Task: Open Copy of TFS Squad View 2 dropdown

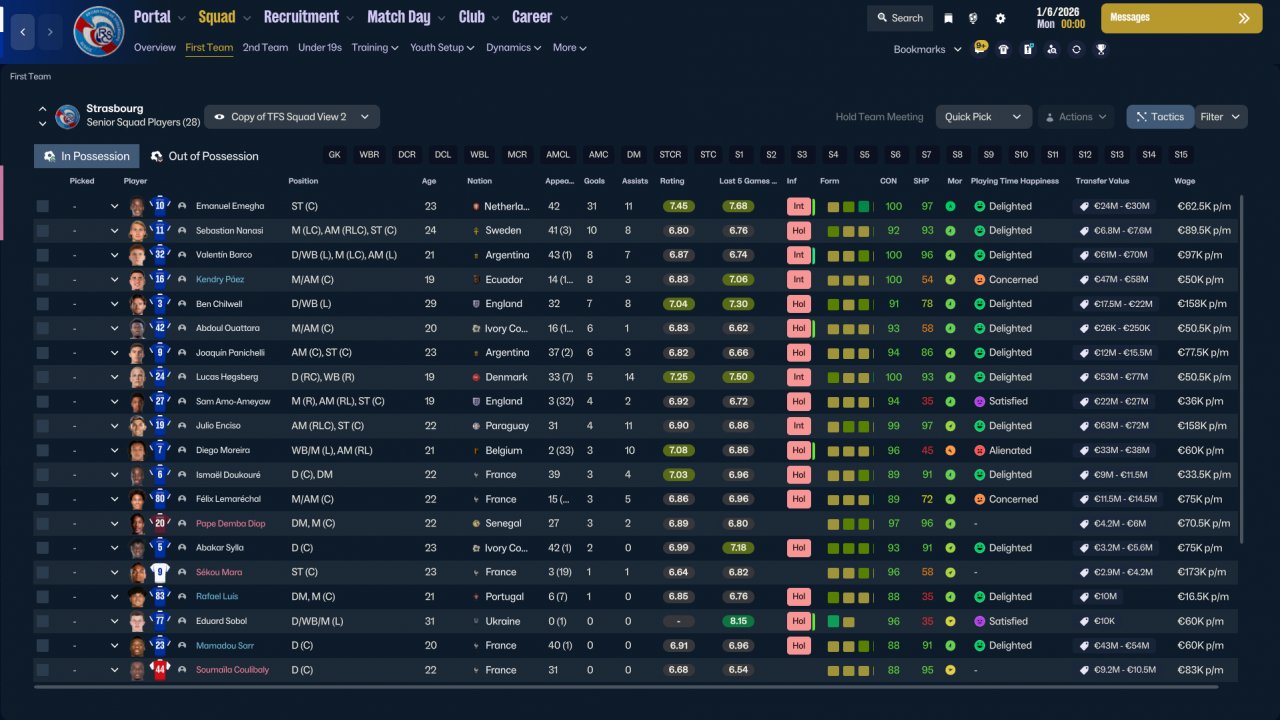Action: (x=292, y=117)
